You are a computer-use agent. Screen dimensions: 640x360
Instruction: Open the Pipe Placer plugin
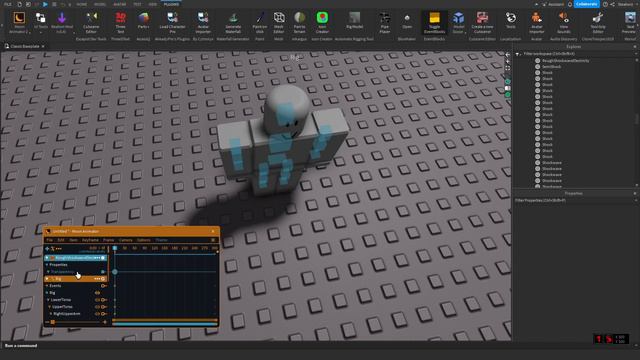point(384,22)
